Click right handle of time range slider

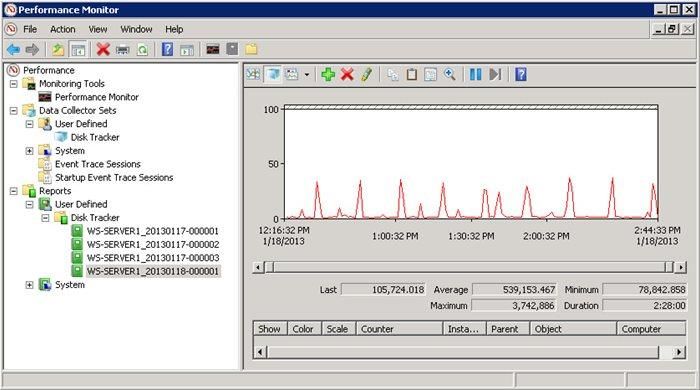pyautogui.click(x=669, y=267)
